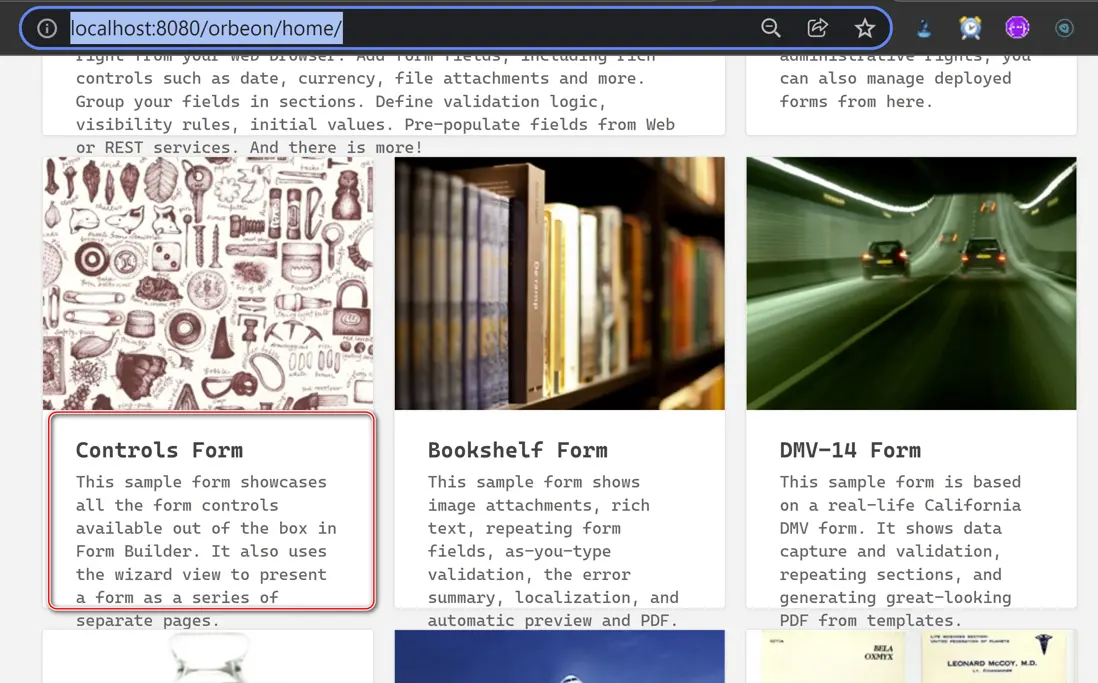
Task: Open the alarm clock extension icon
Action: pos(971,28)
